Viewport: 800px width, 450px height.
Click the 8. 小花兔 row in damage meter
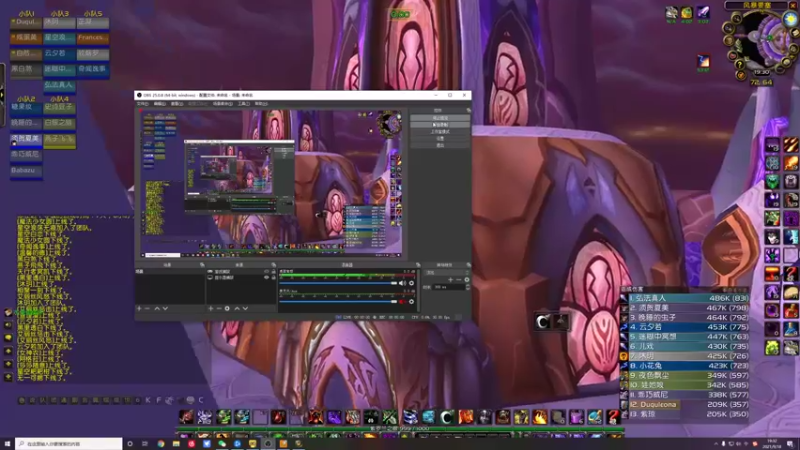pos(685,366)
